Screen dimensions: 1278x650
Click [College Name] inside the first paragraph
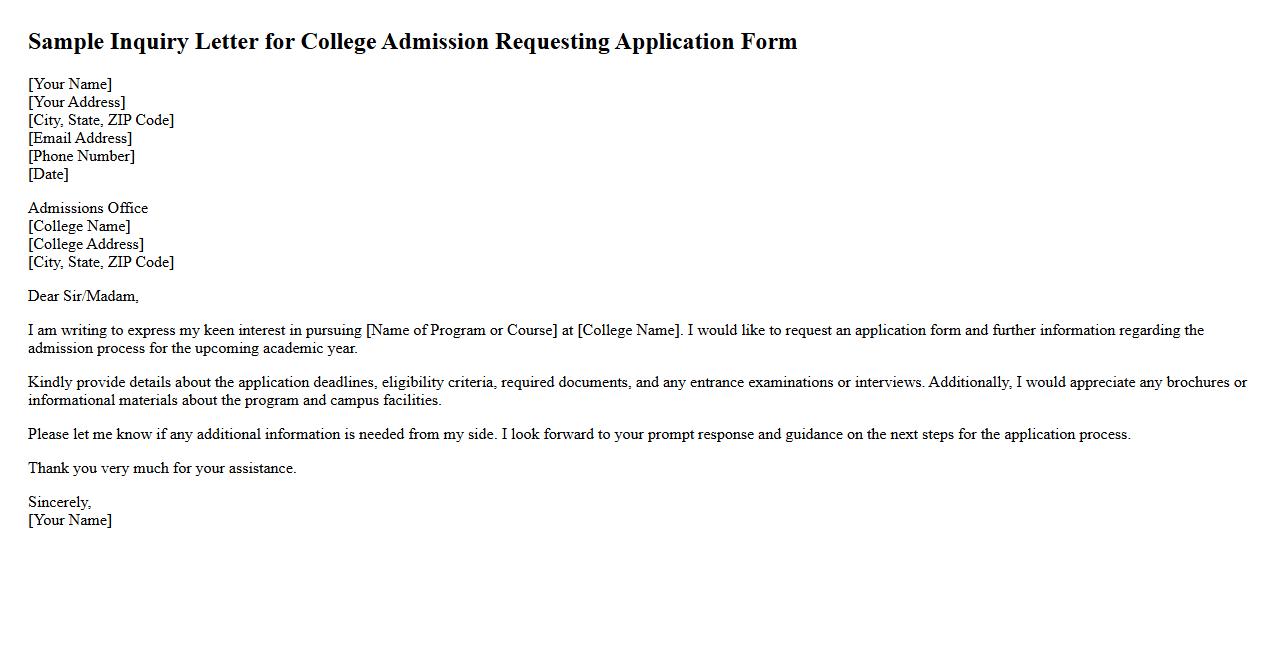pos(629,330)
